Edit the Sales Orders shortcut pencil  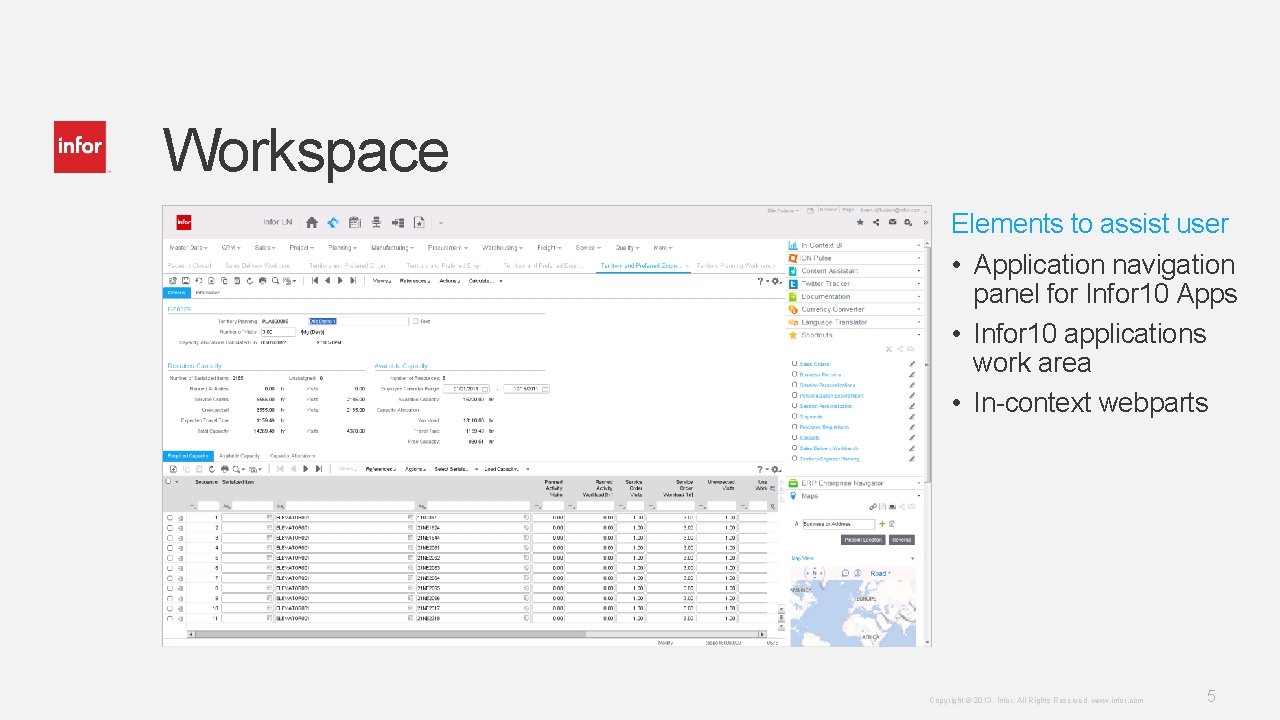(912, 364)
